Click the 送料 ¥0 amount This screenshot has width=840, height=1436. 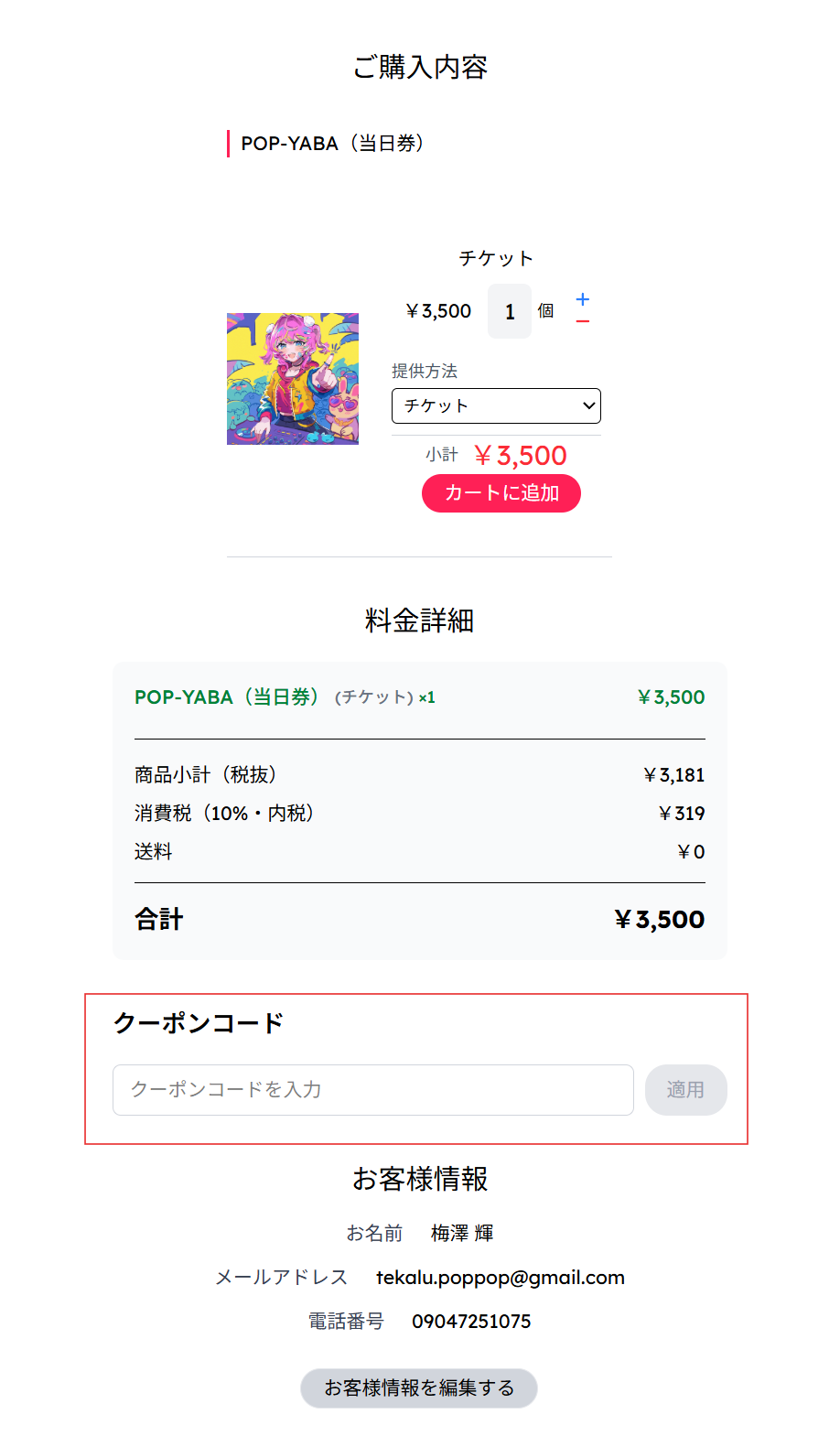click(x=691, y=852)
